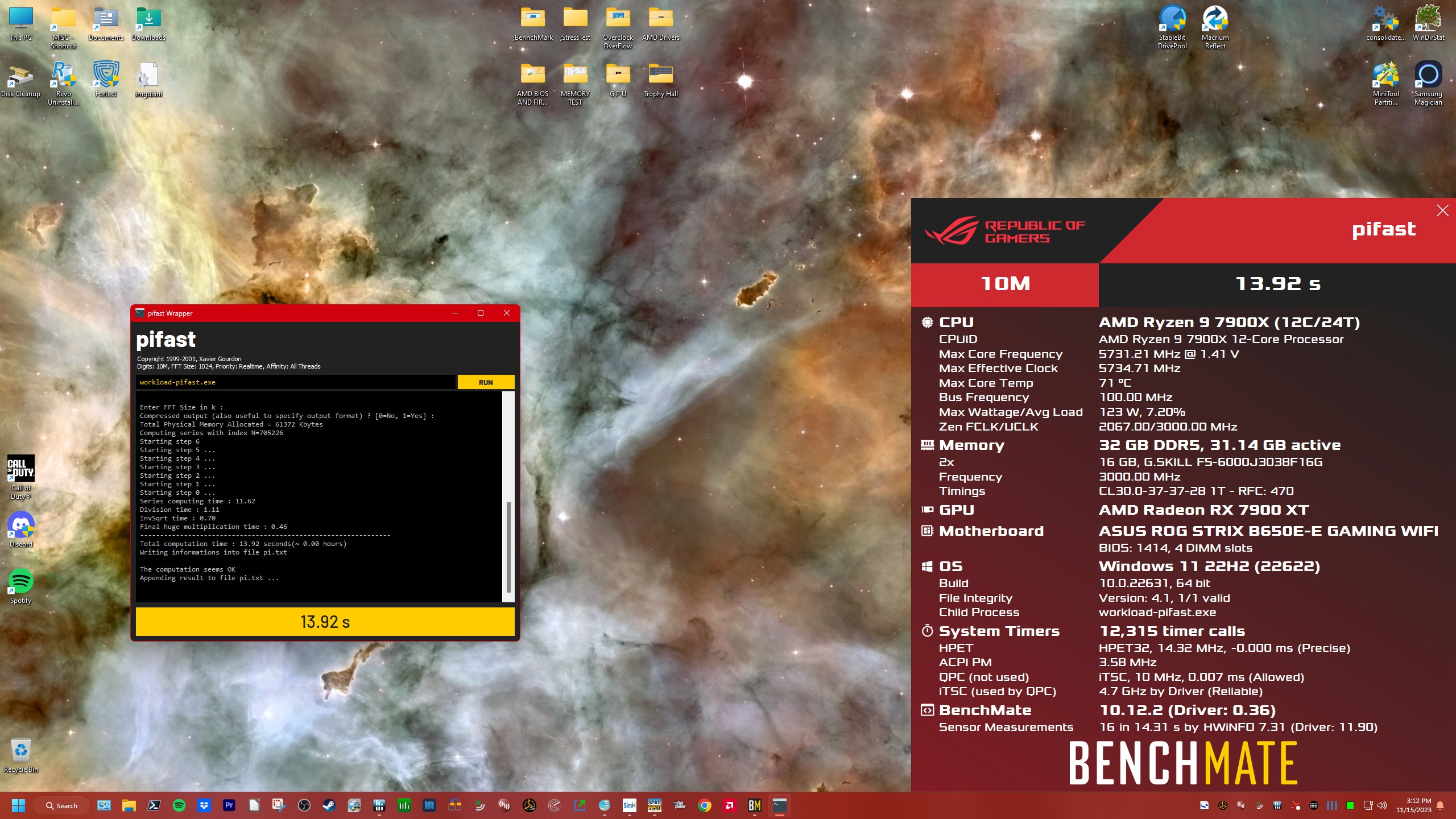Image resolution: width=1456 pixels, height=819 pixels.
Task: Open the ;BennchMark folder
Action: click(x=532, y=24)
